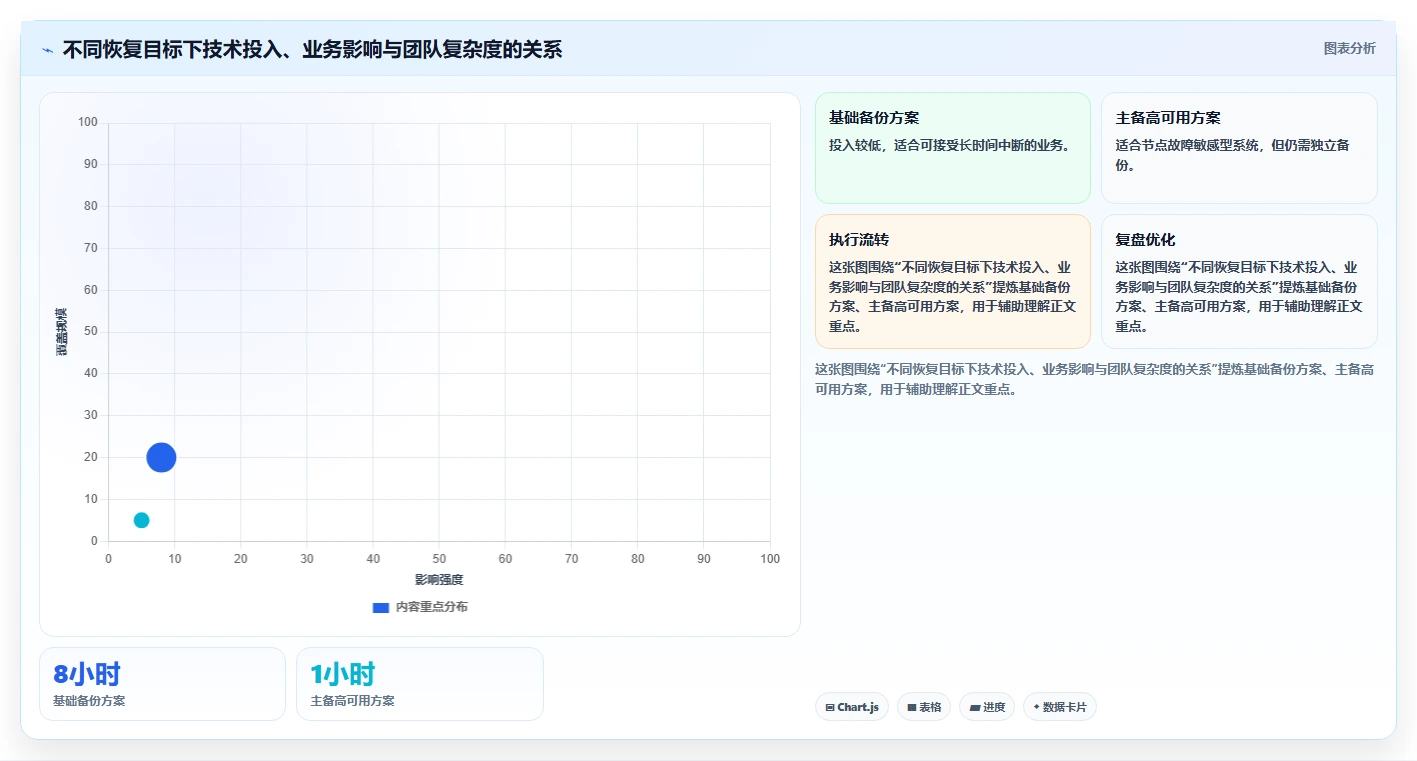Click the 数据卡片 tag
This screenshot has height=761, width=1417.
1060,707
